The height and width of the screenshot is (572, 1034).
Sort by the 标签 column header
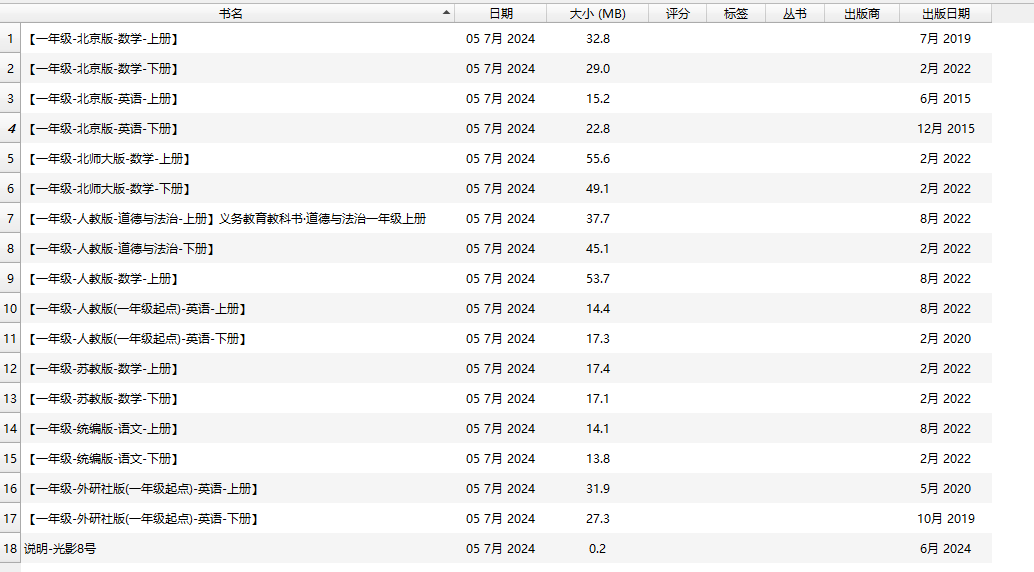(x=736, y=13)
